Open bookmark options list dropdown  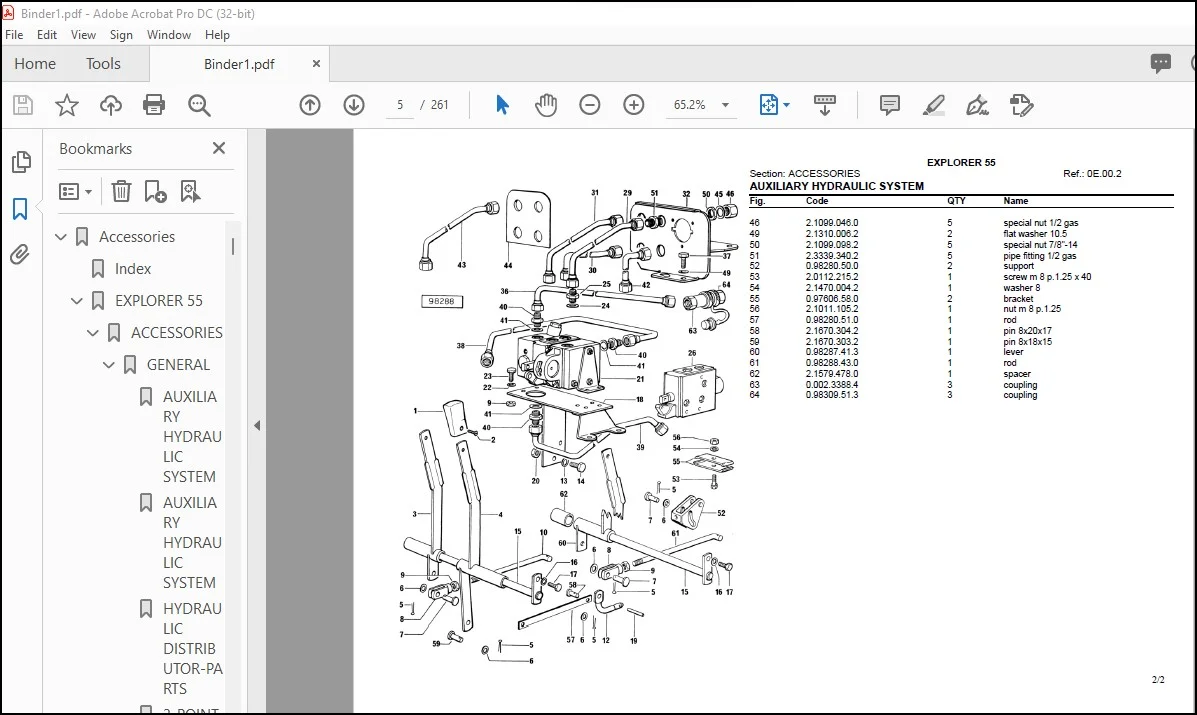click(76, 191)
